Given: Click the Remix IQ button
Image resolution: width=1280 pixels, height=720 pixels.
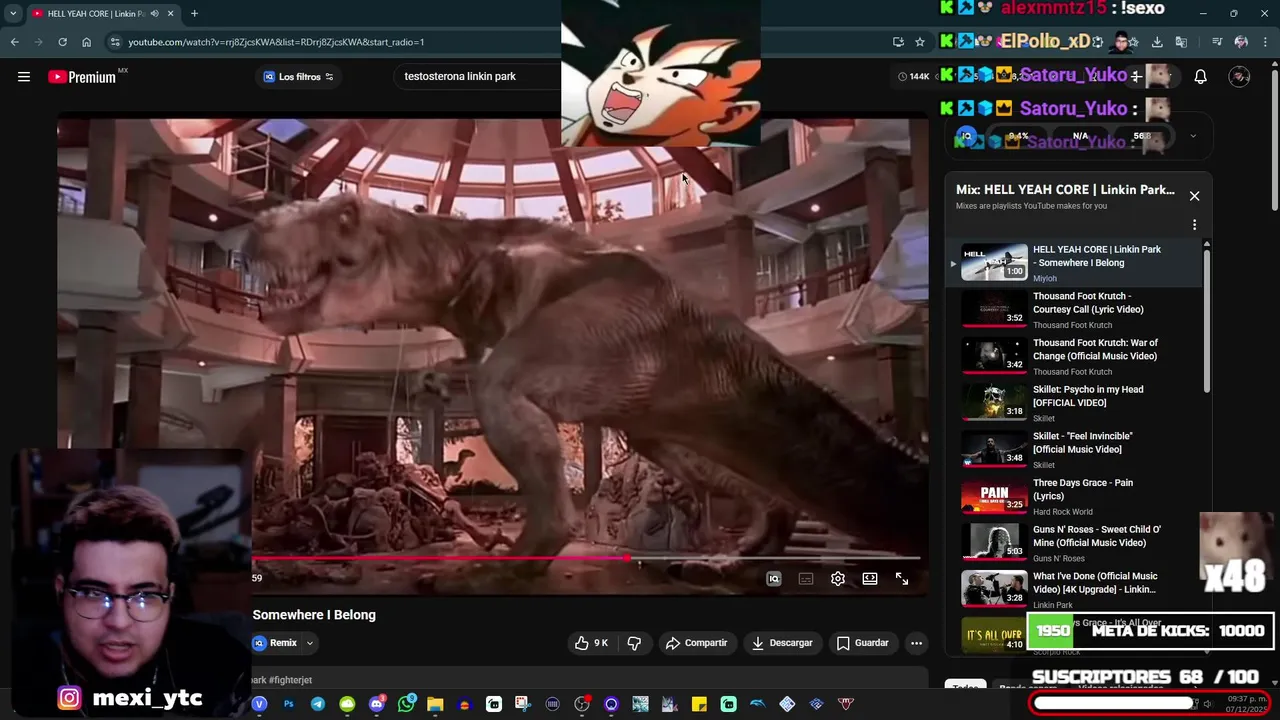Looking at the screenshot, I should 275,643.
